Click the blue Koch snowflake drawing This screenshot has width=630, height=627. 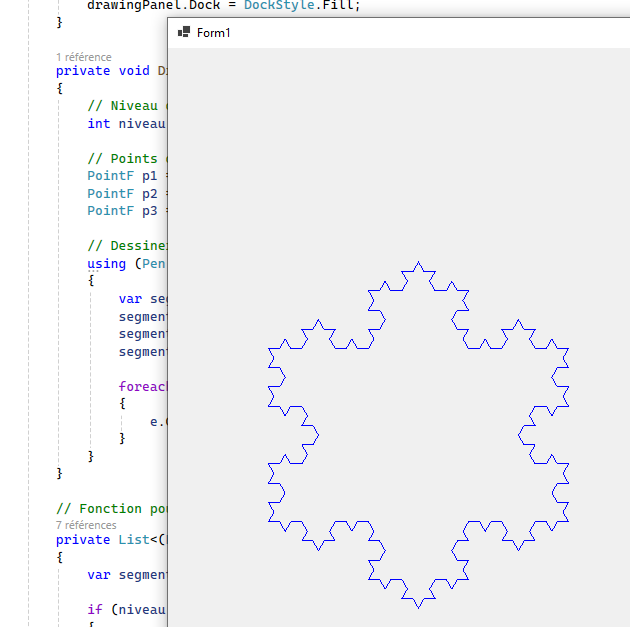coord(418,435)
